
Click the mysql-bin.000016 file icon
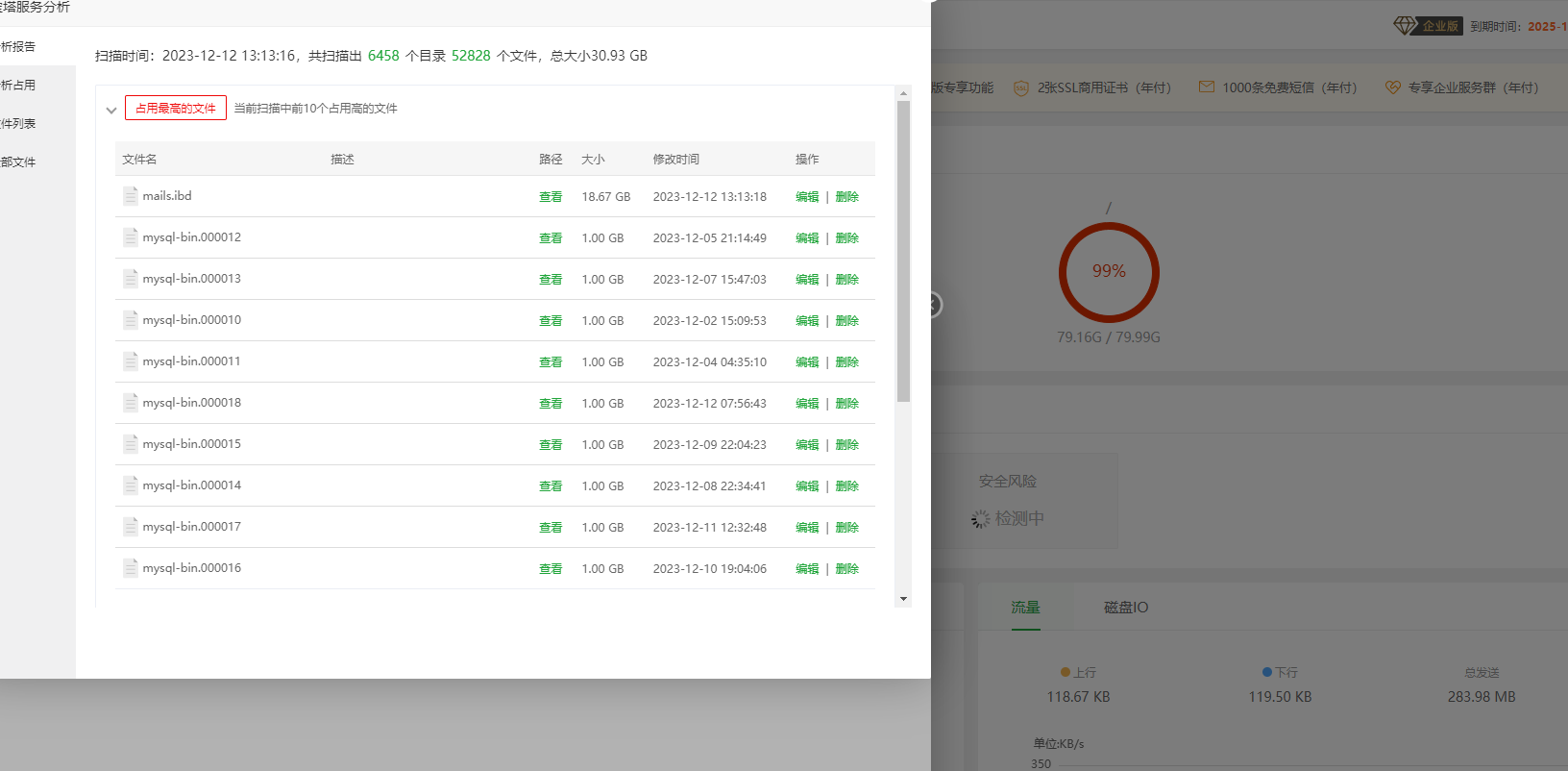click(x=130, y=568)
